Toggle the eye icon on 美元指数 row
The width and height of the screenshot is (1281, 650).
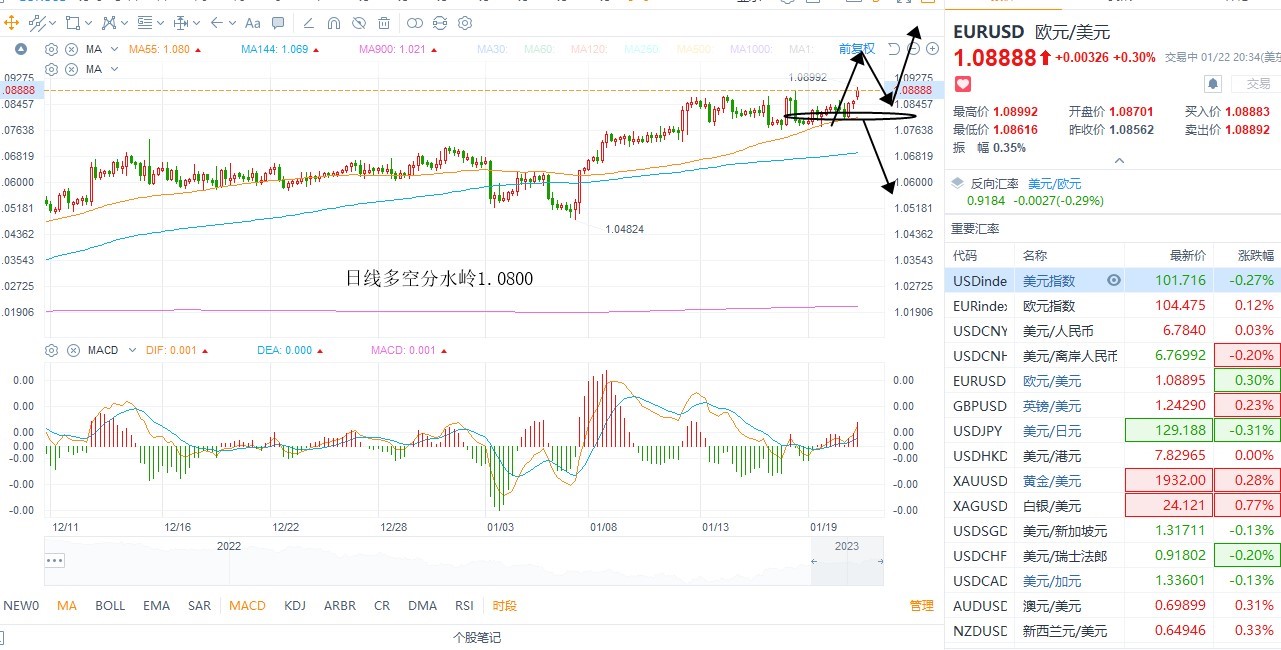click(x=1114, y=281)
